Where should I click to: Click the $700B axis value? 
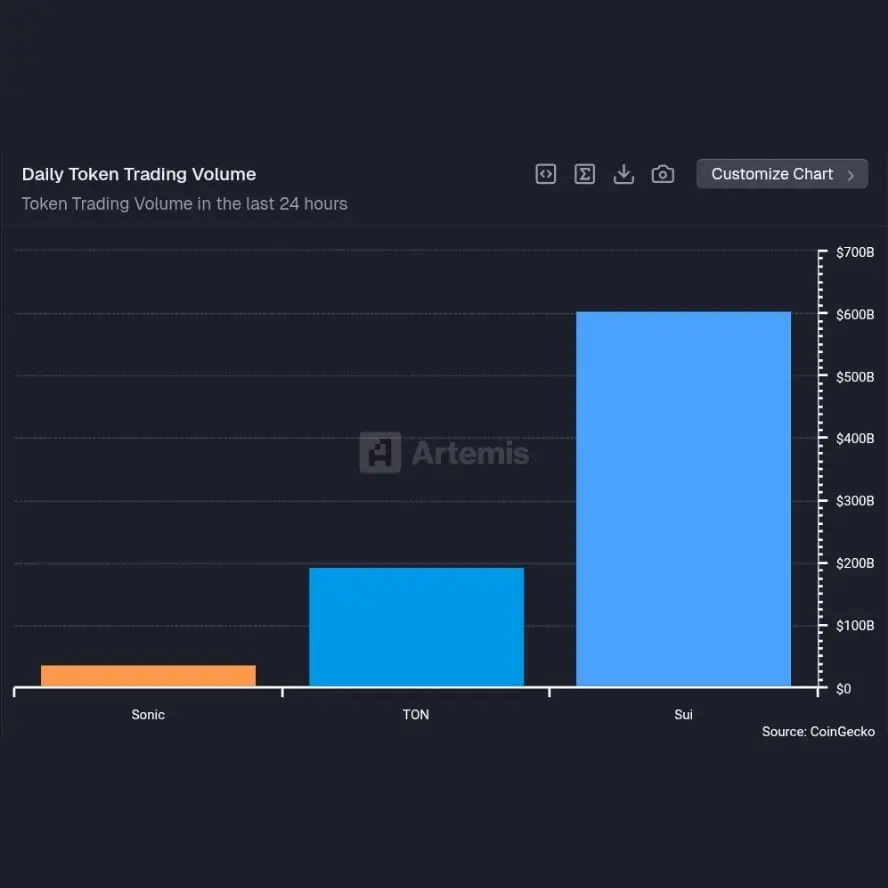855,253
